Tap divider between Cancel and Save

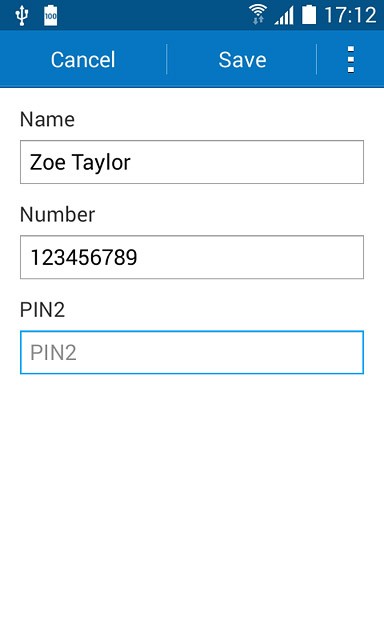coord(166,60)
